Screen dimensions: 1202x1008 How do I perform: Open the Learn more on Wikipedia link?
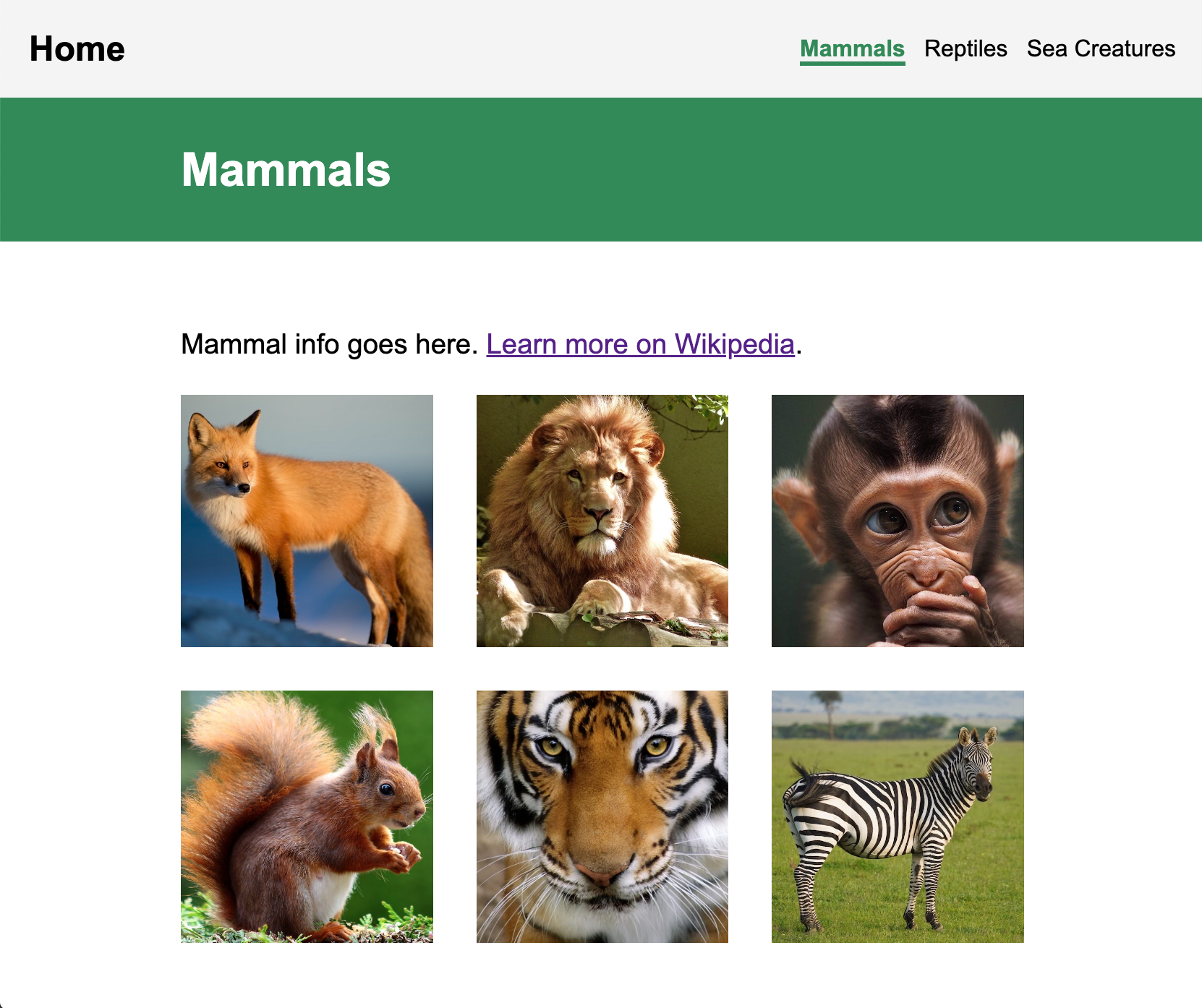[x=640, y=344]
